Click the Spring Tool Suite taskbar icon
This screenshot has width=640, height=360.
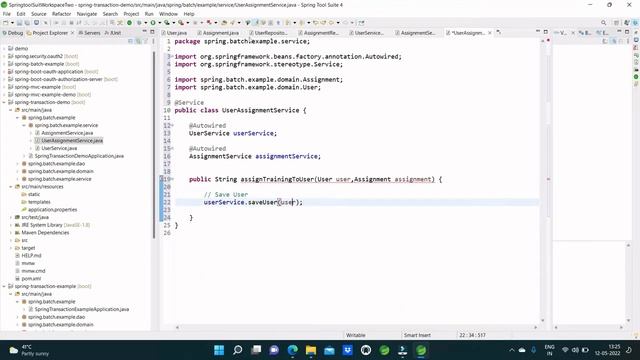421,350
